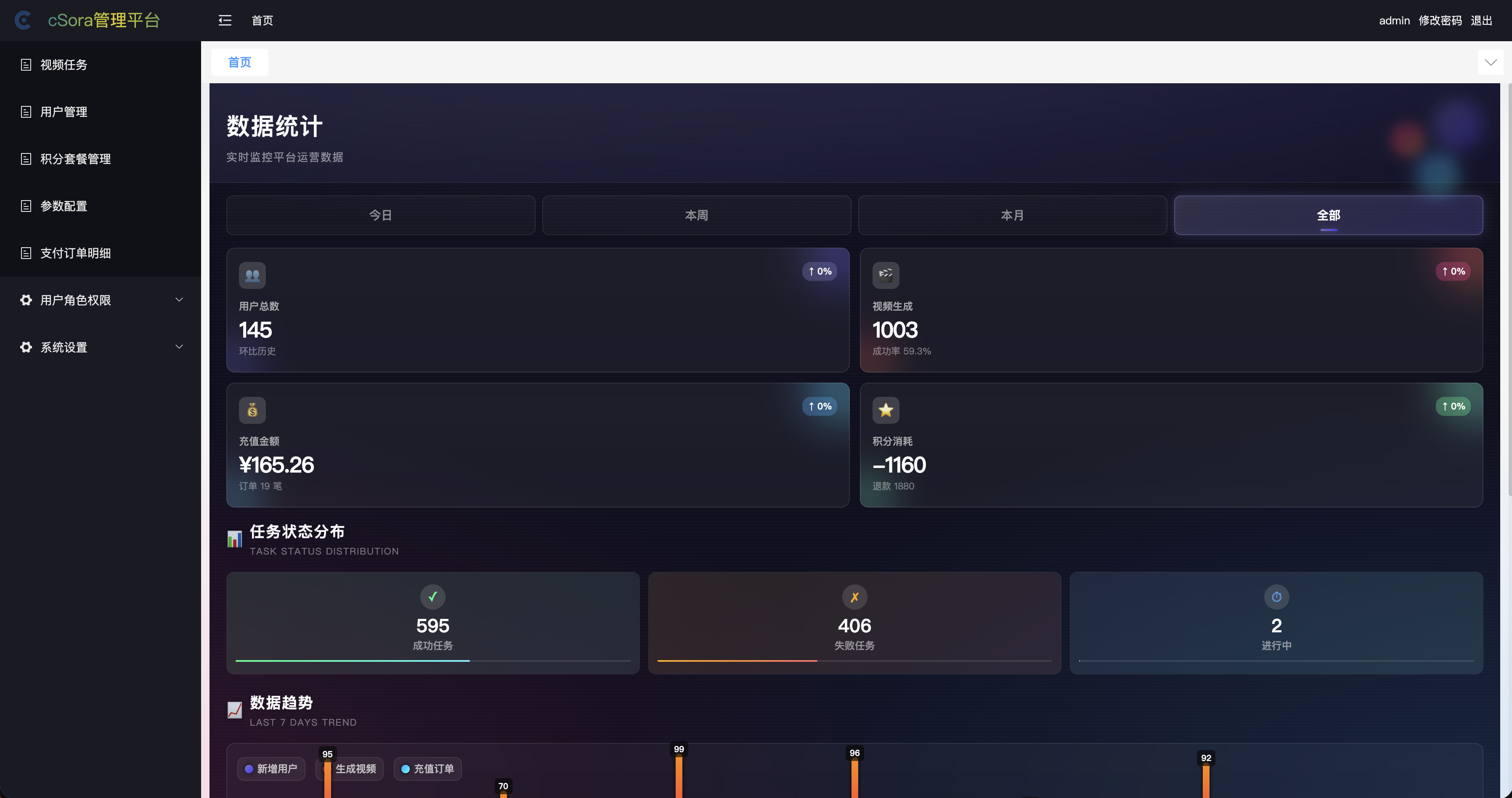Viewport: 1512px width, 798px height.
Task: Click the 成功任务 progress bar
Action: click(432, 661)
